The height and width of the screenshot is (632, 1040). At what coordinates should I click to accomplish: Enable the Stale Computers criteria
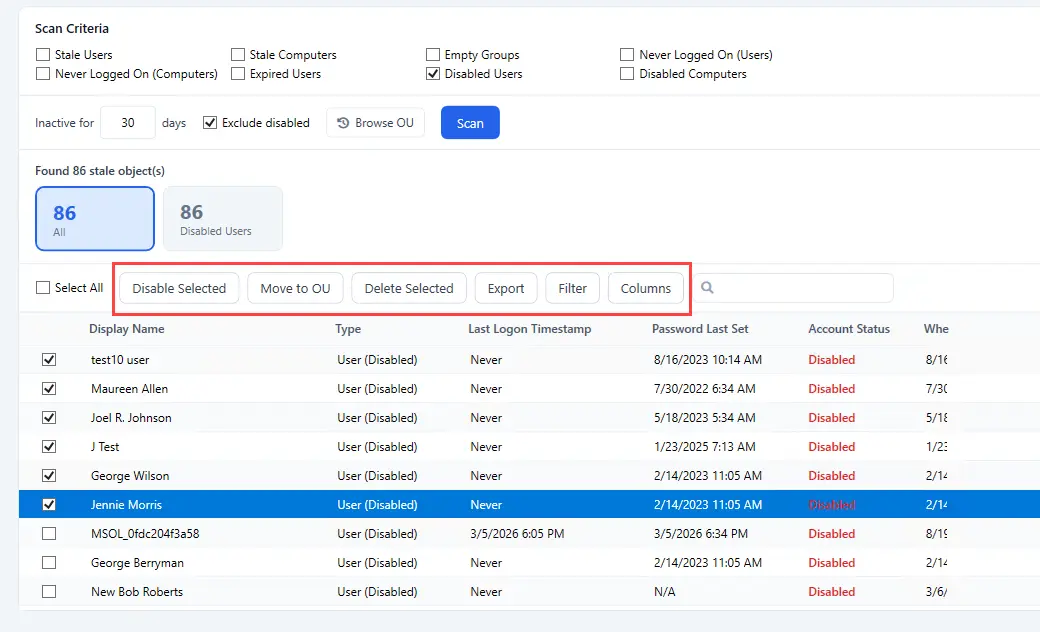coord(238,54)
